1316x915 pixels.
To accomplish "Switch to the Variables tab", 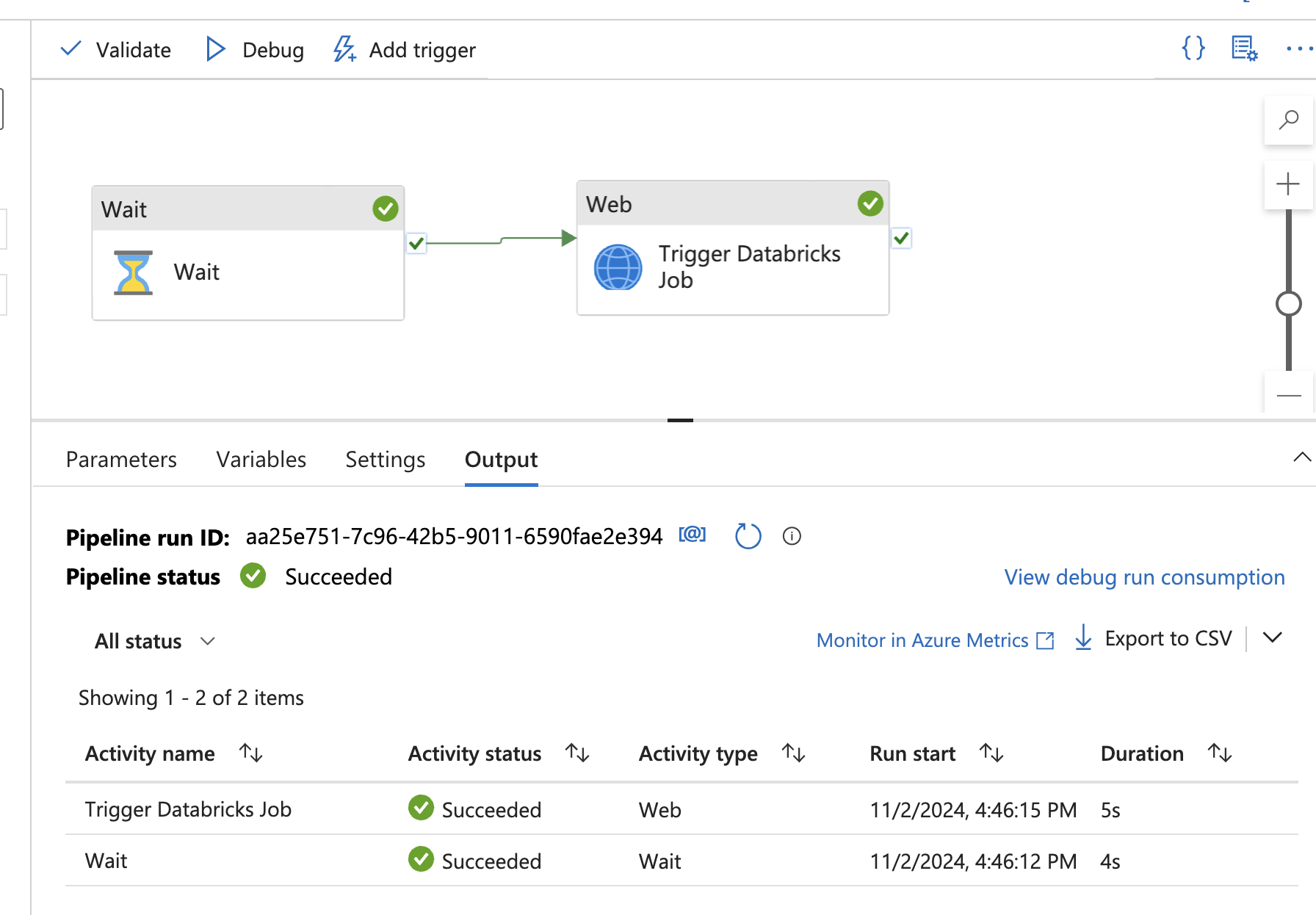I will (261, 460).
